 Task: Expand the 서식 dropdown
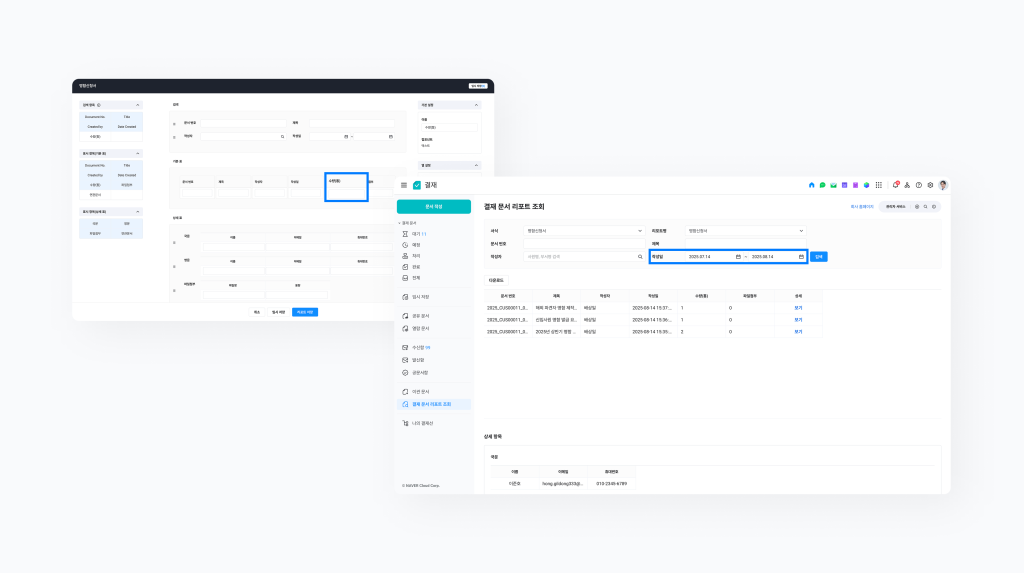[585, 231]
